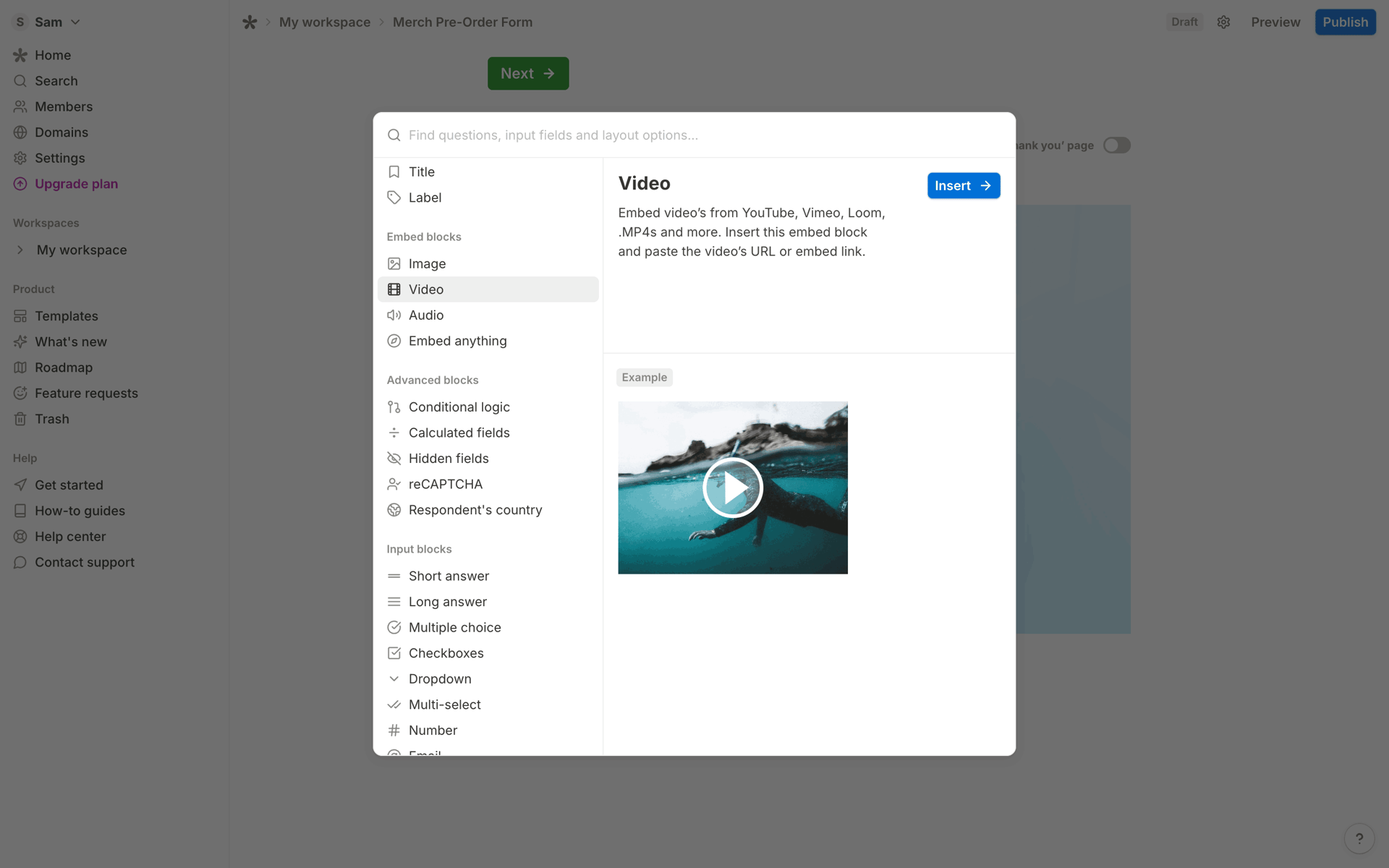Click the Label tag icon
1389x868 pixels.
click(394, 197)
